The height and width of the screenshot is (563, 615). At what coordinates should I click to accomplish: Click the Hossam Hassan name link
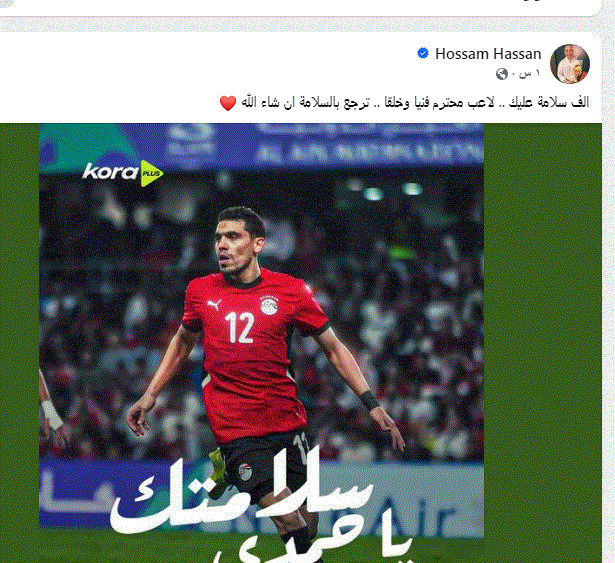[x=488, y=54]
